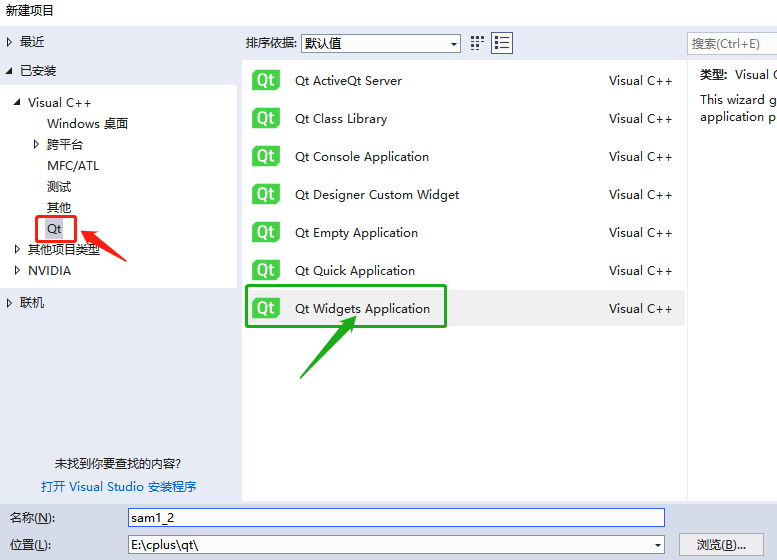Expand the 其他项目类型 node
Image resolution: width=777 pixels, height=560 pixels.
(x=17, y=249)
